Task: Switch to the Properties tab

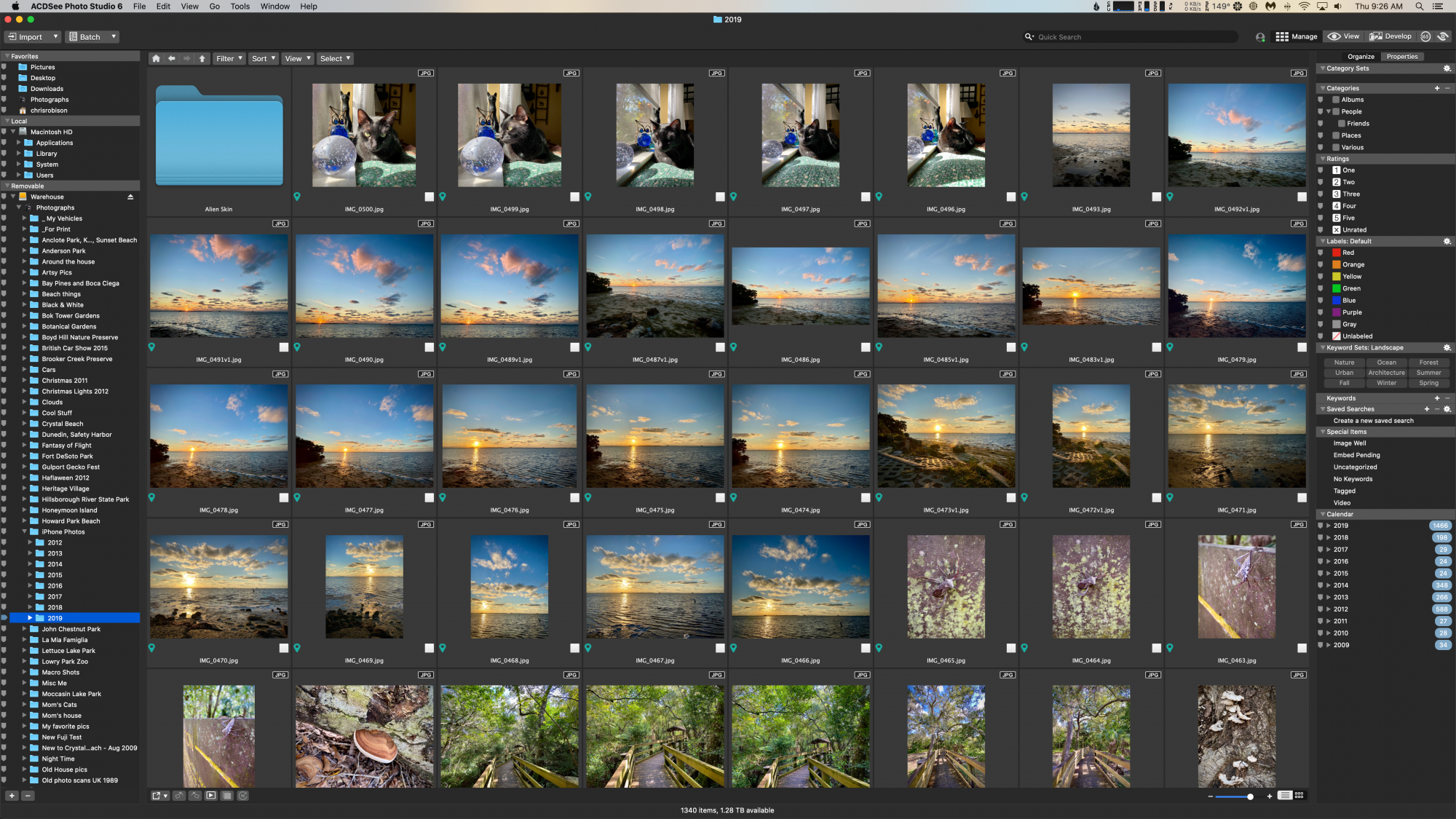Action: coord(1401,57)
